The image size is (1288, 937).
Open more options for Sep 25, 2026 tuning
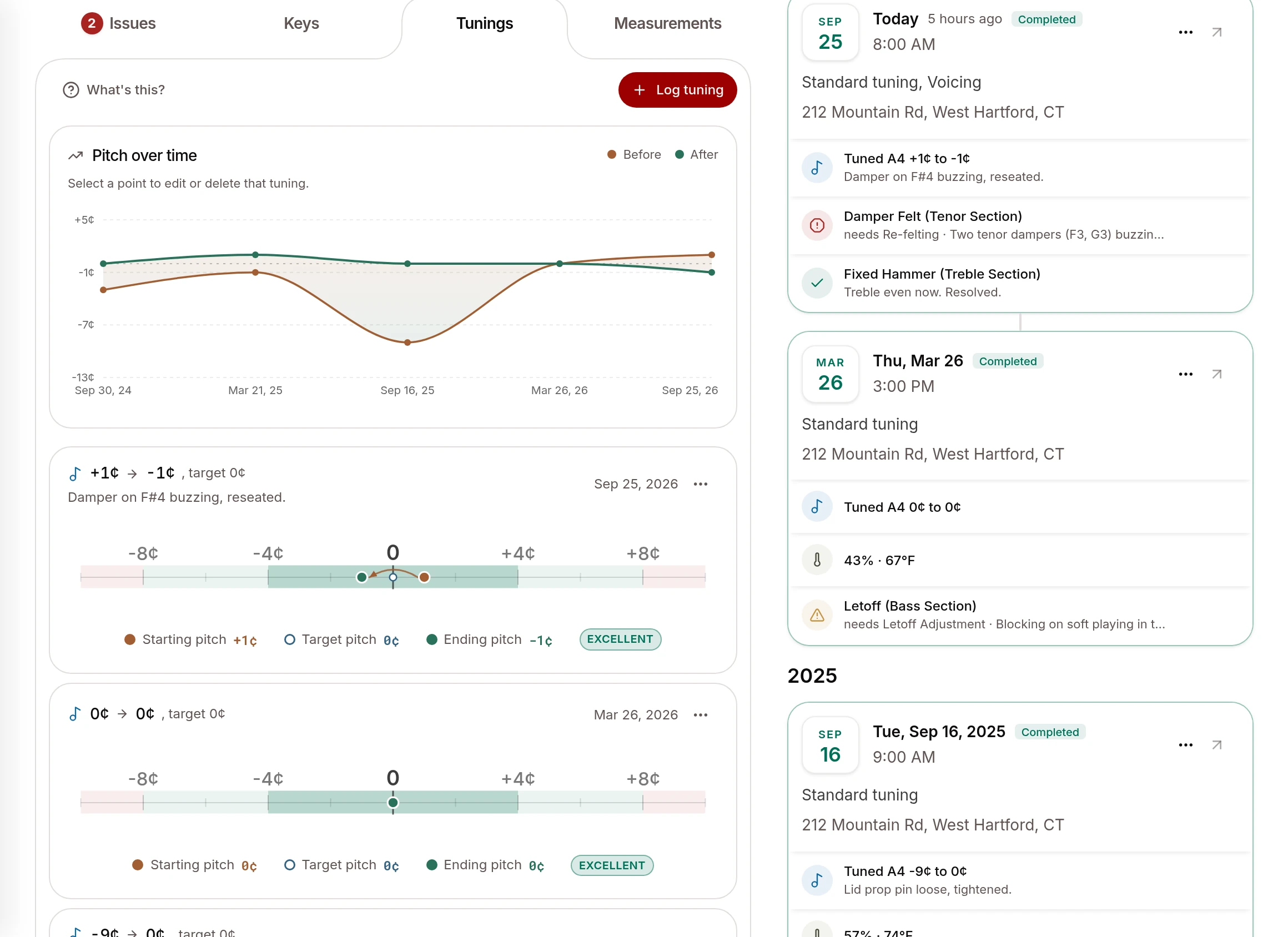[701, 484]
